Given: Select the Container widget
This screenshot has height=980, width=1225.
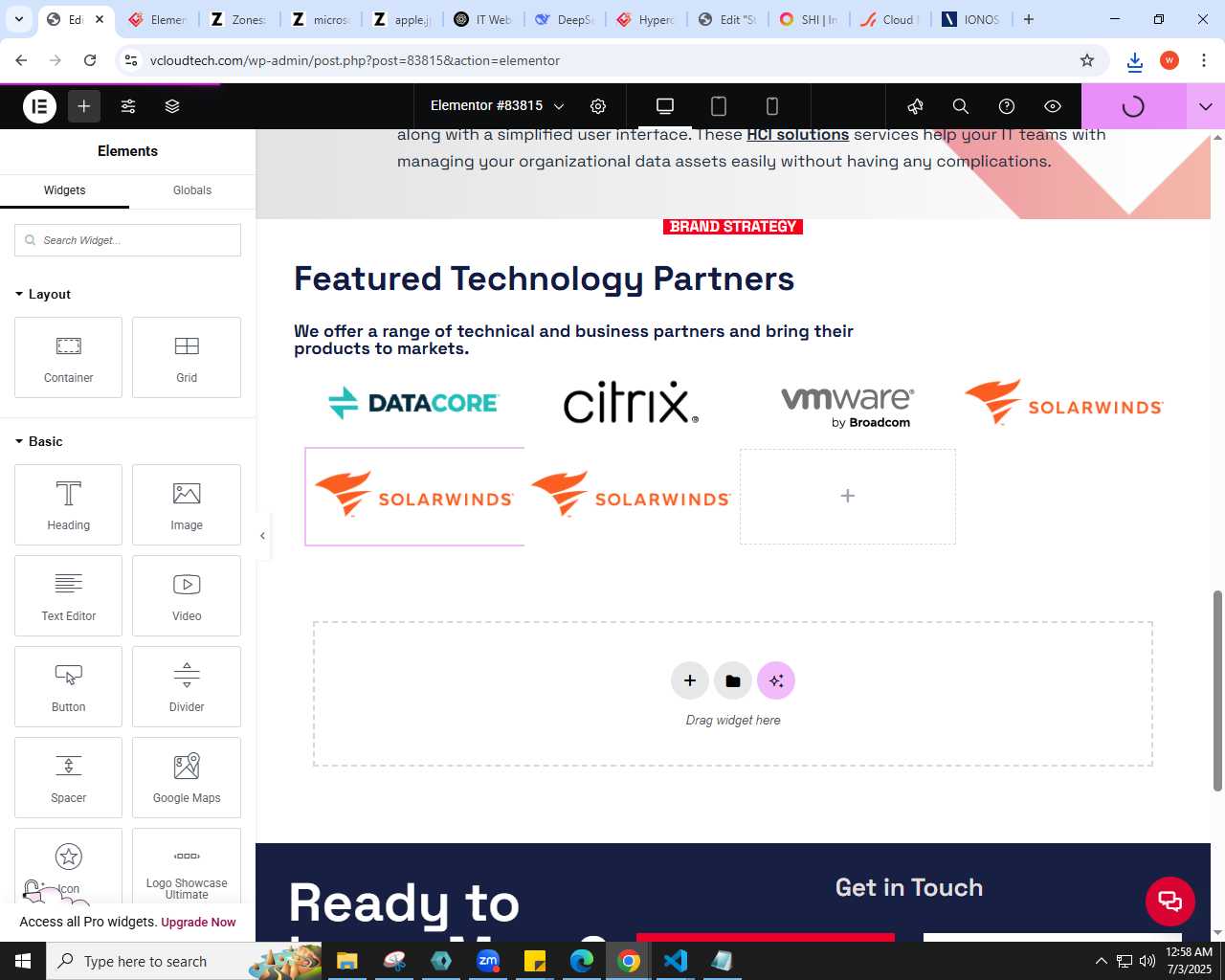Looking at the screenshot, I should coord(68,357).
